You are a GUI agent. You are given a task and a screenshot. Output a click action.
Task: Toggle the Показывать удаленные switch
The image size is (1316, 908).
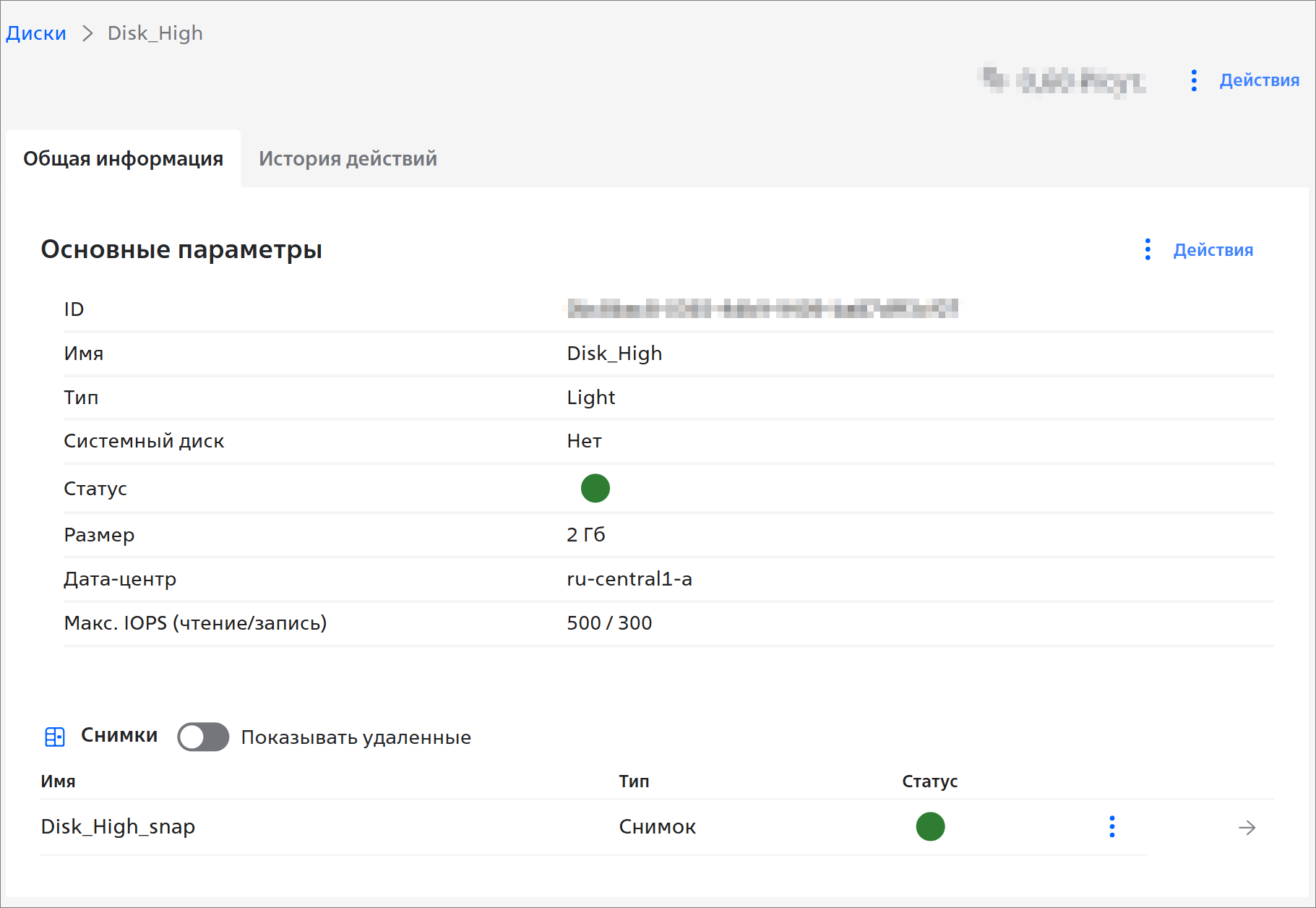[x=203, y=737]
